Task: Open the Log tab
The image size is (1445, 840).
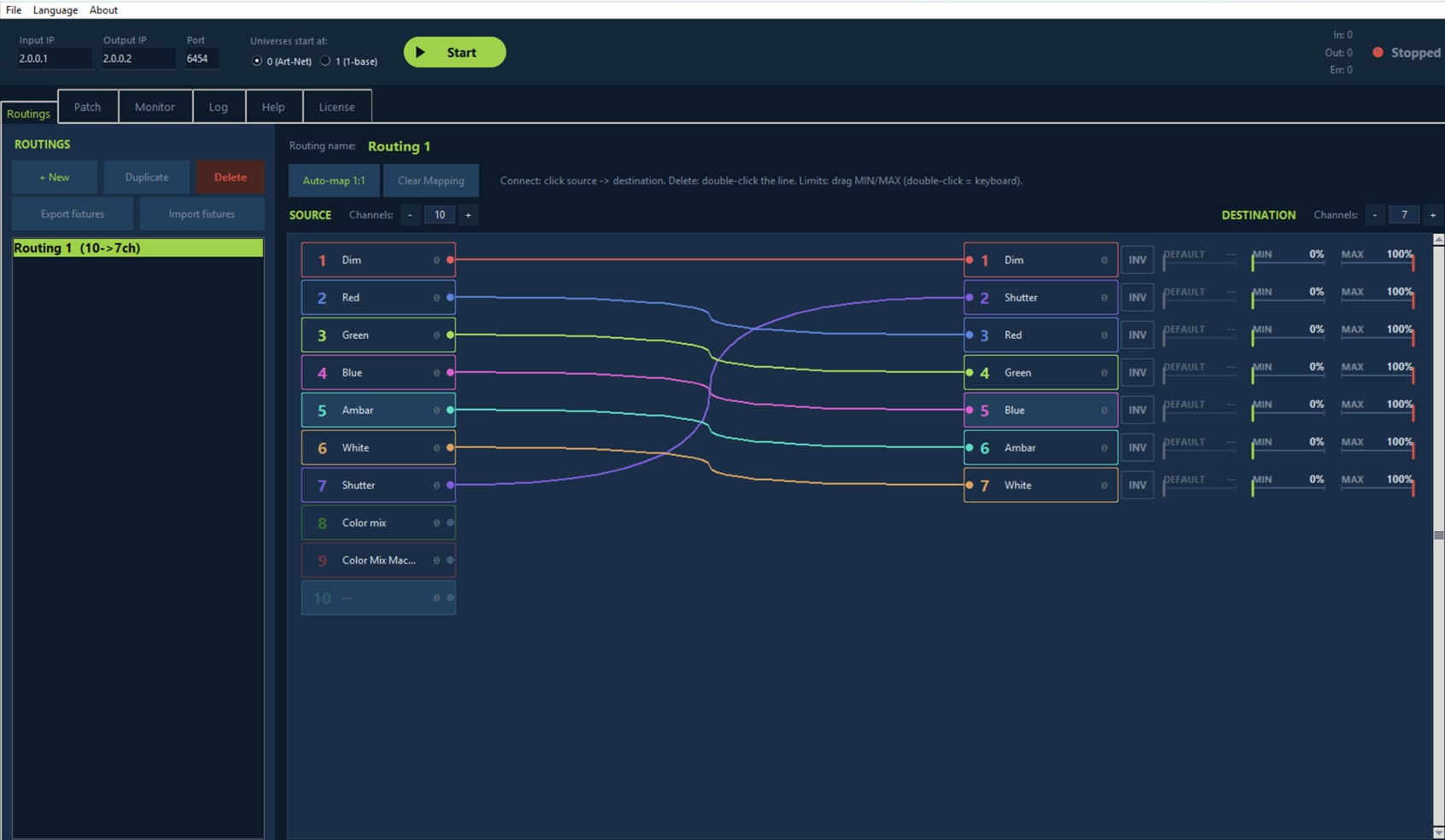Action: 219,107
